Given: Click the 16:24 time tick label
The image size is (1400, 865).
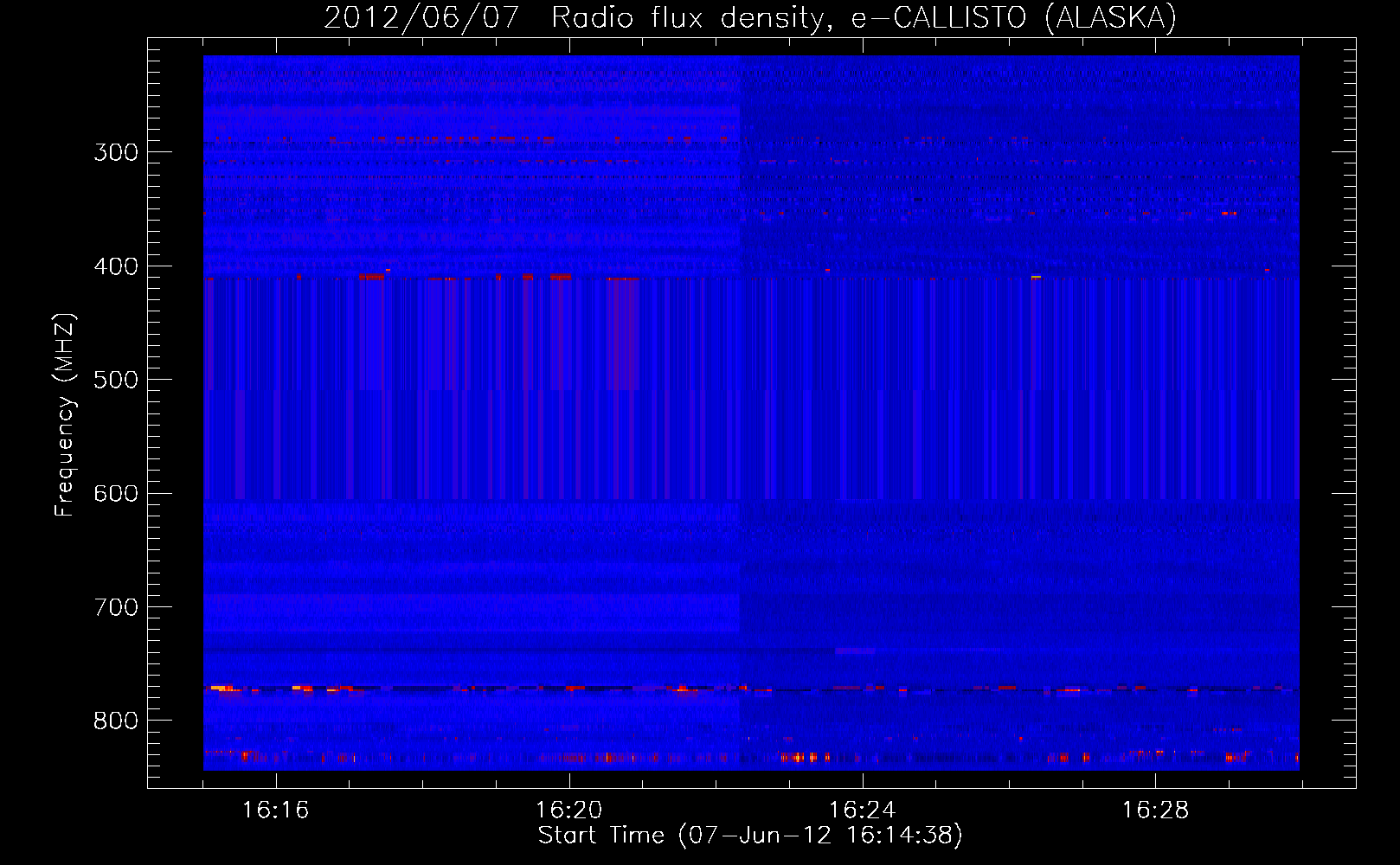Looking at the screenshot, I should point(862,811).
